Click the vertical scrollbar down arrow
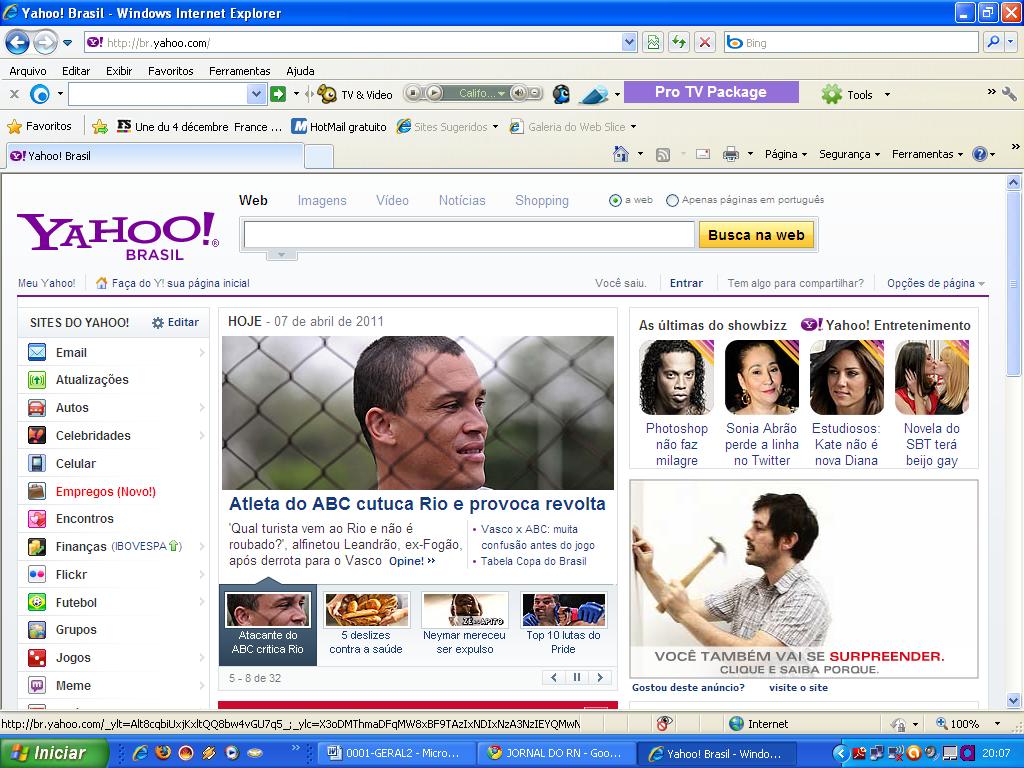 coord(1013,701)
